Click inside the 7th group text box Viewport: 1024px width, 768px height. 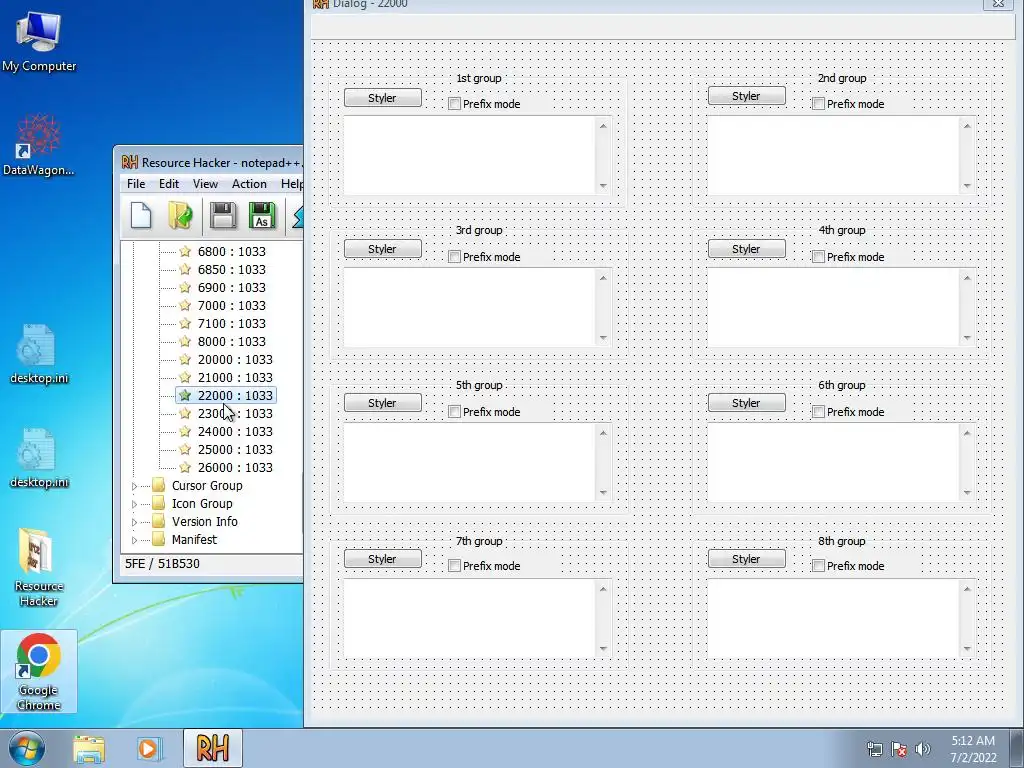(x=470, y=618)
